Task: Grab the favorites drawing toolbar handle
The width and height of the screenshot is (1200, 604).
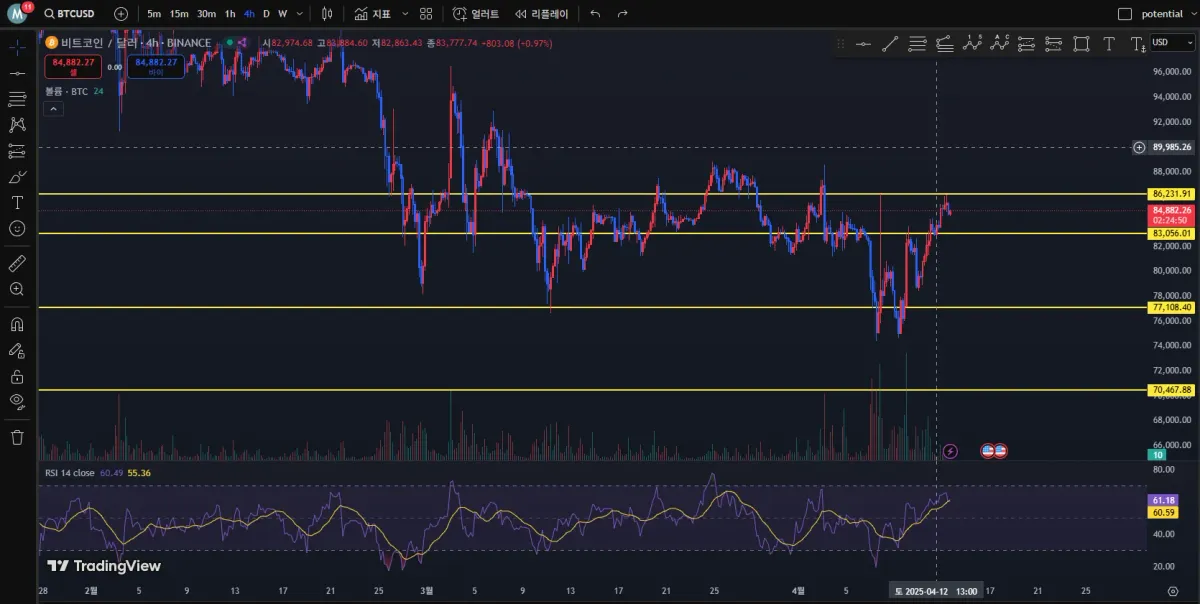Action: tap(841, 43)
